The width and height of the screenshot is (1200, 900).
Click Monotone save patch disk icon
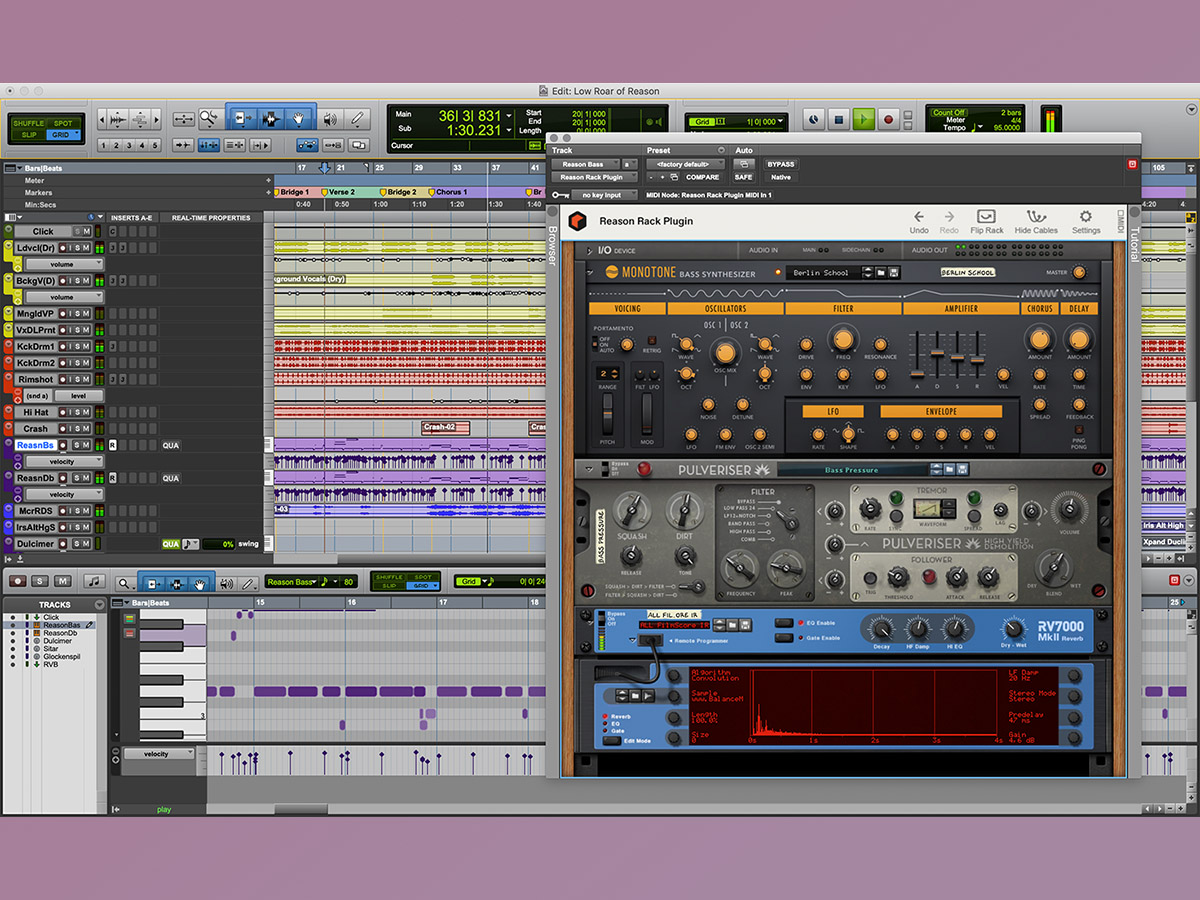pyautogui.click(x=893, y=272)
